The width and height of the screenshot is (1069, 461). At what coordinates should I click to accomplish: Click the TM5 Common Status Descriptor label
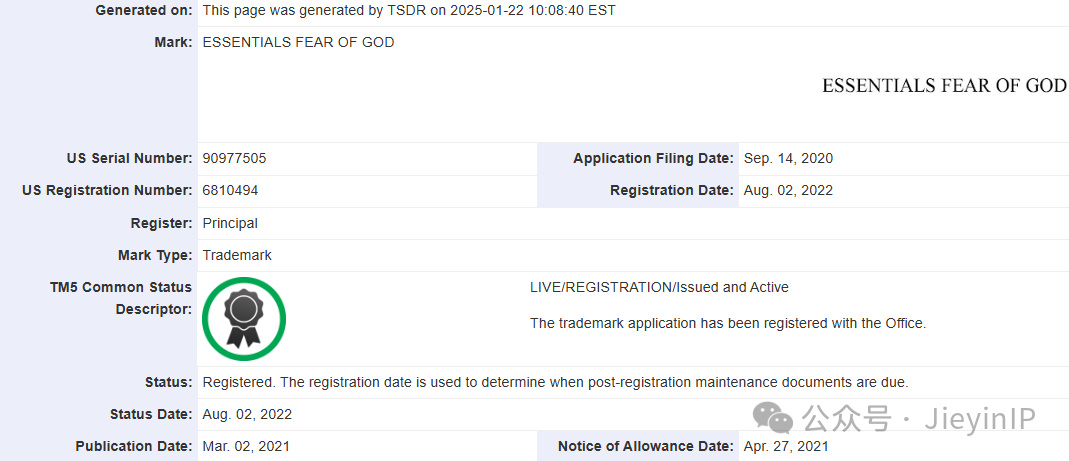[121, 298]
